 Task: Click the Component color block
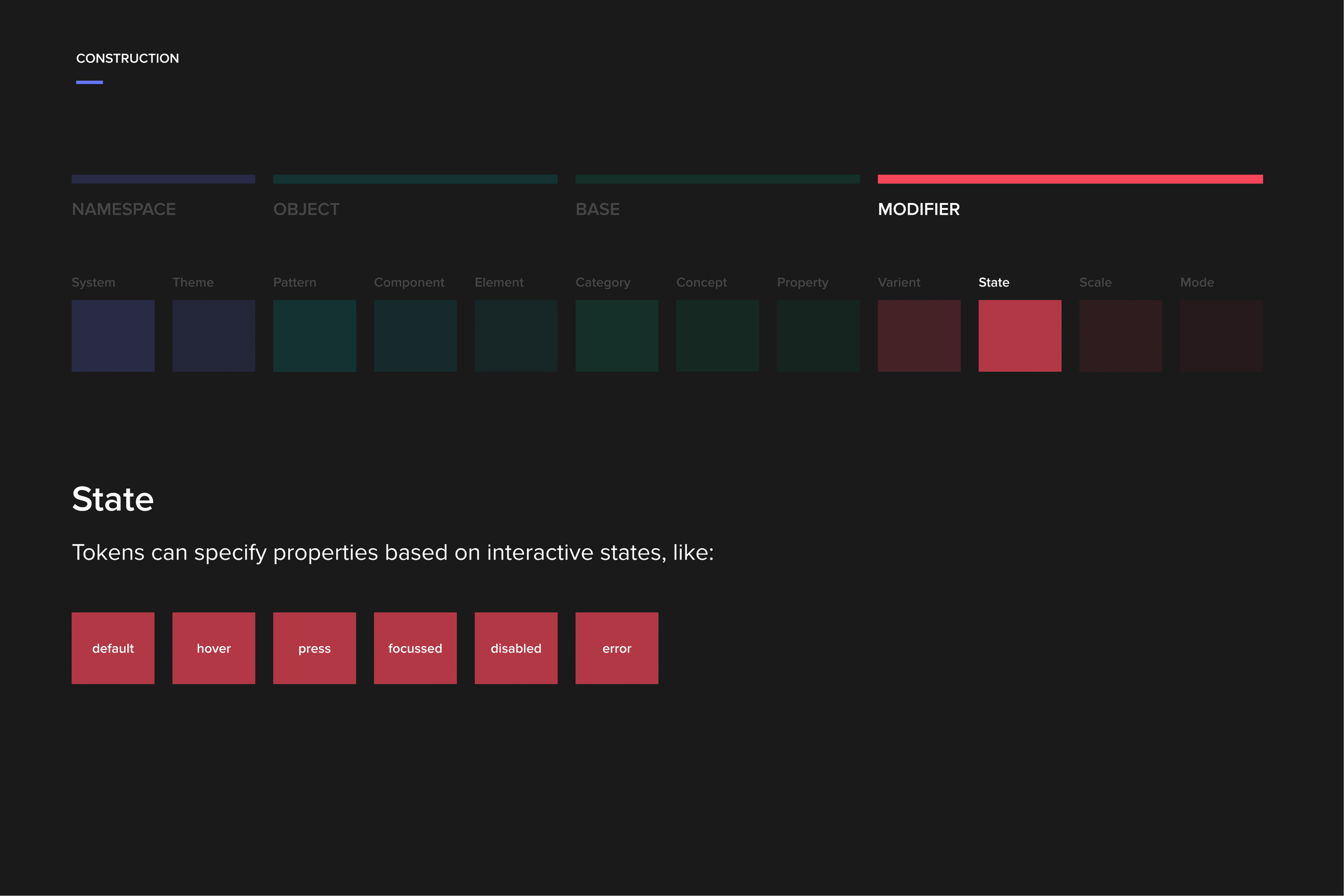pyautogui.click(x=415, y=335)
